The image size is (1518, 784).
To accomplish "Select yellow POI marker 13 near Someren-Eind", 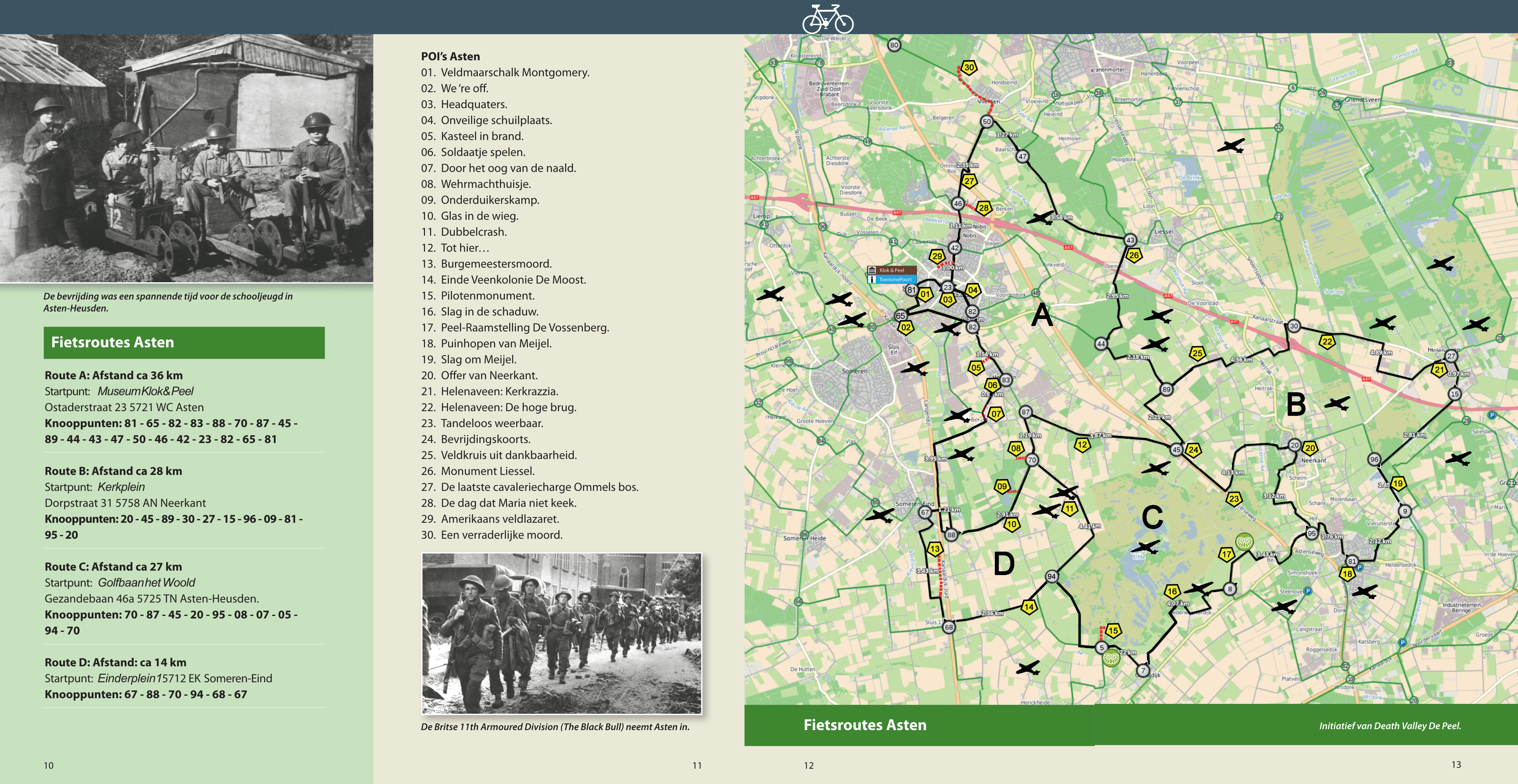I will click(x=934, y=549).
